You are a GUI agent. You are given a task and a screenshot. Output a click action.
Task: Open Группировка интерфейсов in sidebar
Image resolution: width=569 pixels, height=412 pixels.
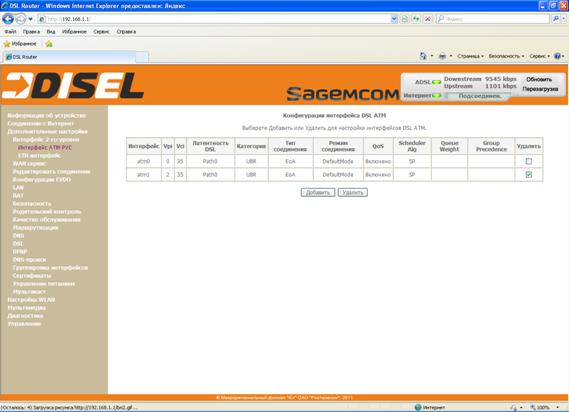pyautogui.click(x=50, y=268)
